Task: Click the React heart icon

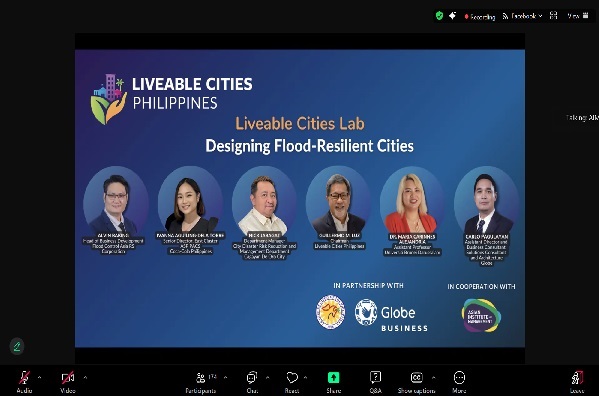Action: [x=292, y=381]
